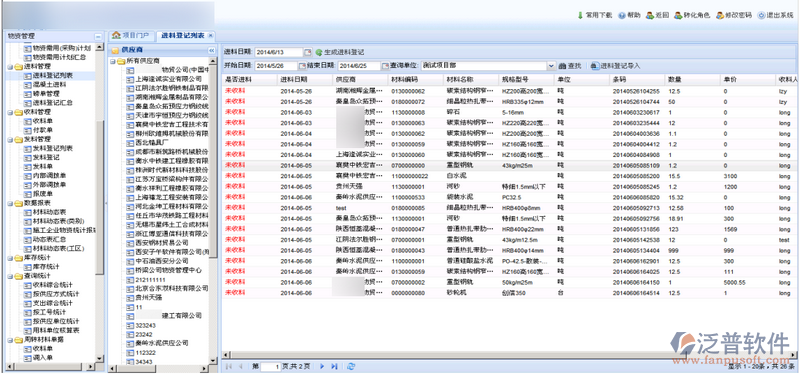This screenshot has height=376, width=800.
Task: Open calendar picker for 结束日期
Action: (385, 66)
